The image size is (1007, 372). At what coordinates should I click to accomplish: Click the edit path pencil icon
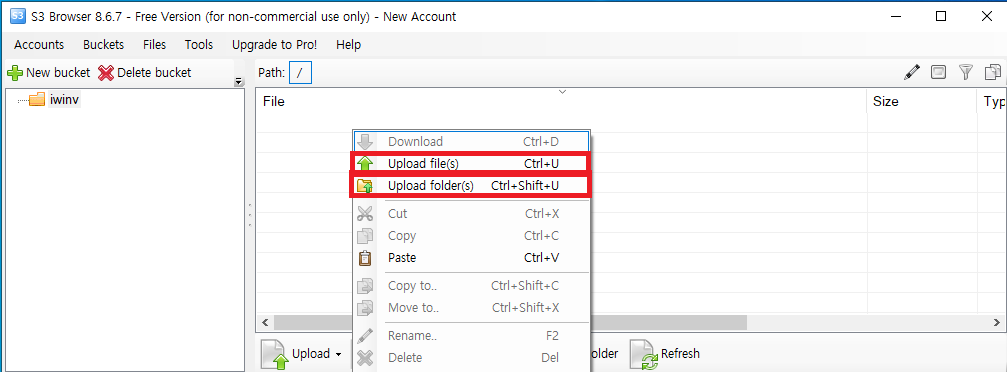click(x=911, y=72)
